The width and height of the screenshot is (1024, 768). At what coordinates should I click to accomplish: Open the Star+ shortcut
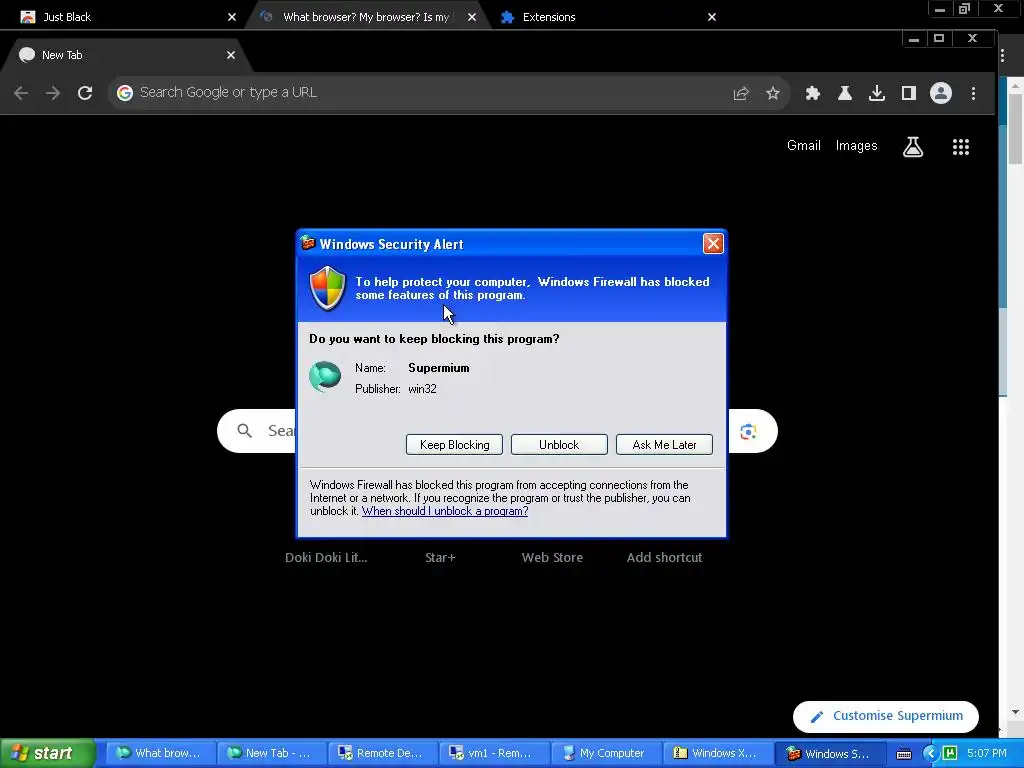click(440, 558)
